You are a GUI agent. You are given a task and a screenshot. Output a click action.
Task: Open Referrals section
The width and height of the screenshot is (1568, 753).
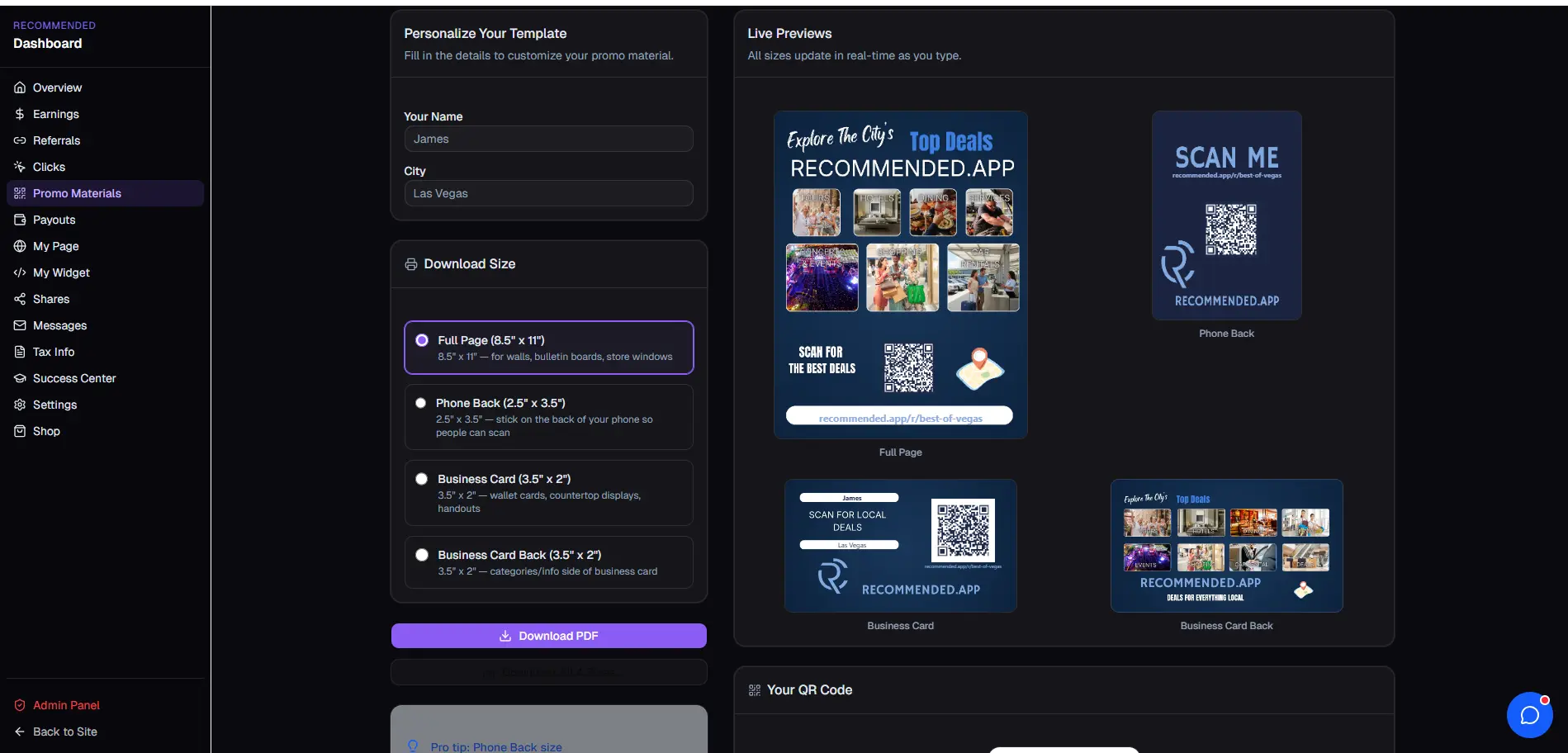pyautogui.click(x=105, y=140)
